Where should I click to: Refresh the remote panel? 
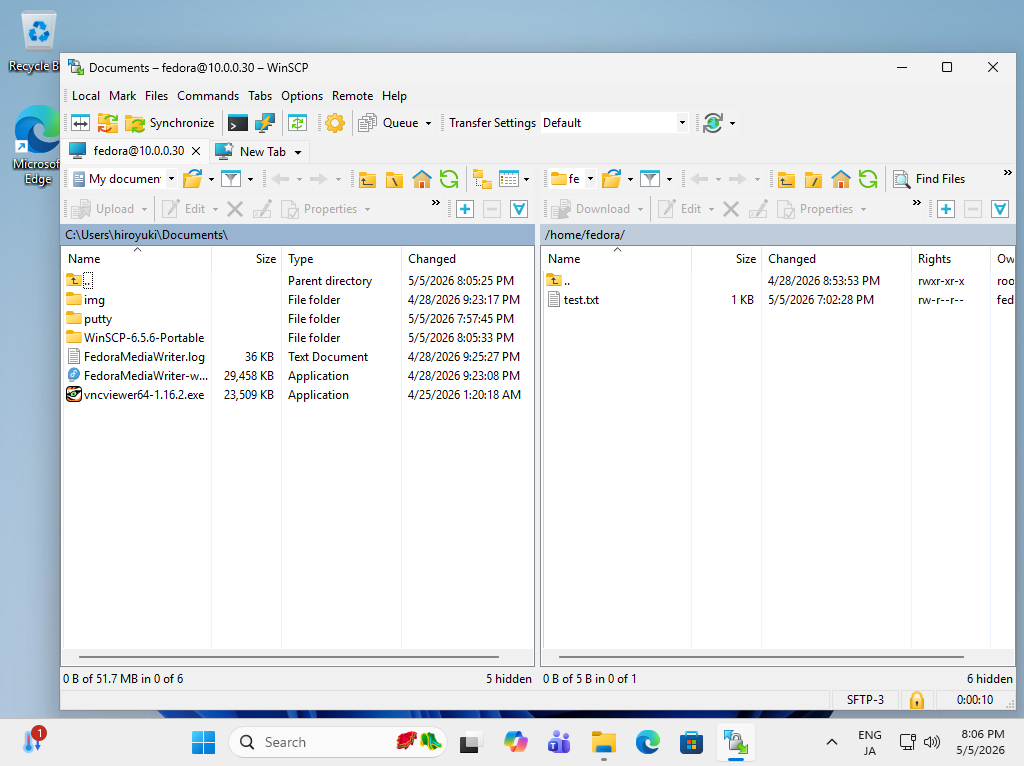pyautogui.click(x=868, y=179)
